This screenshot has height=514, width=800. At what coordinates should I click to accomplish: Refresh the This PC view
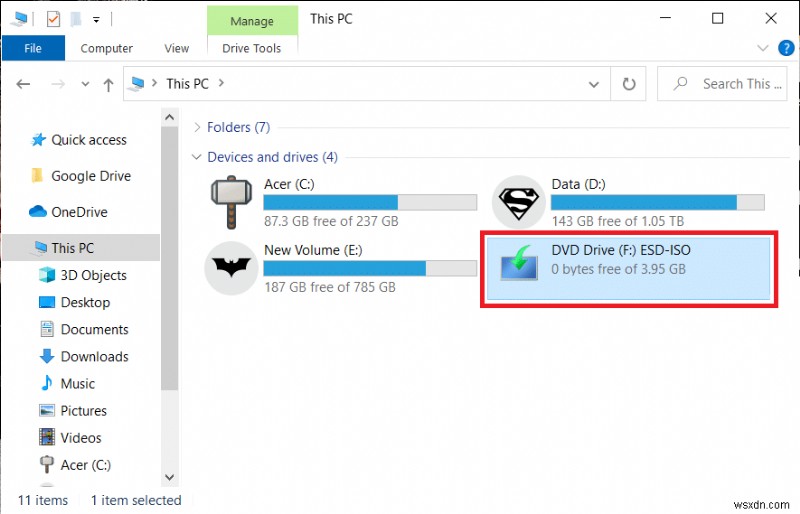click(x=629, y=84)
